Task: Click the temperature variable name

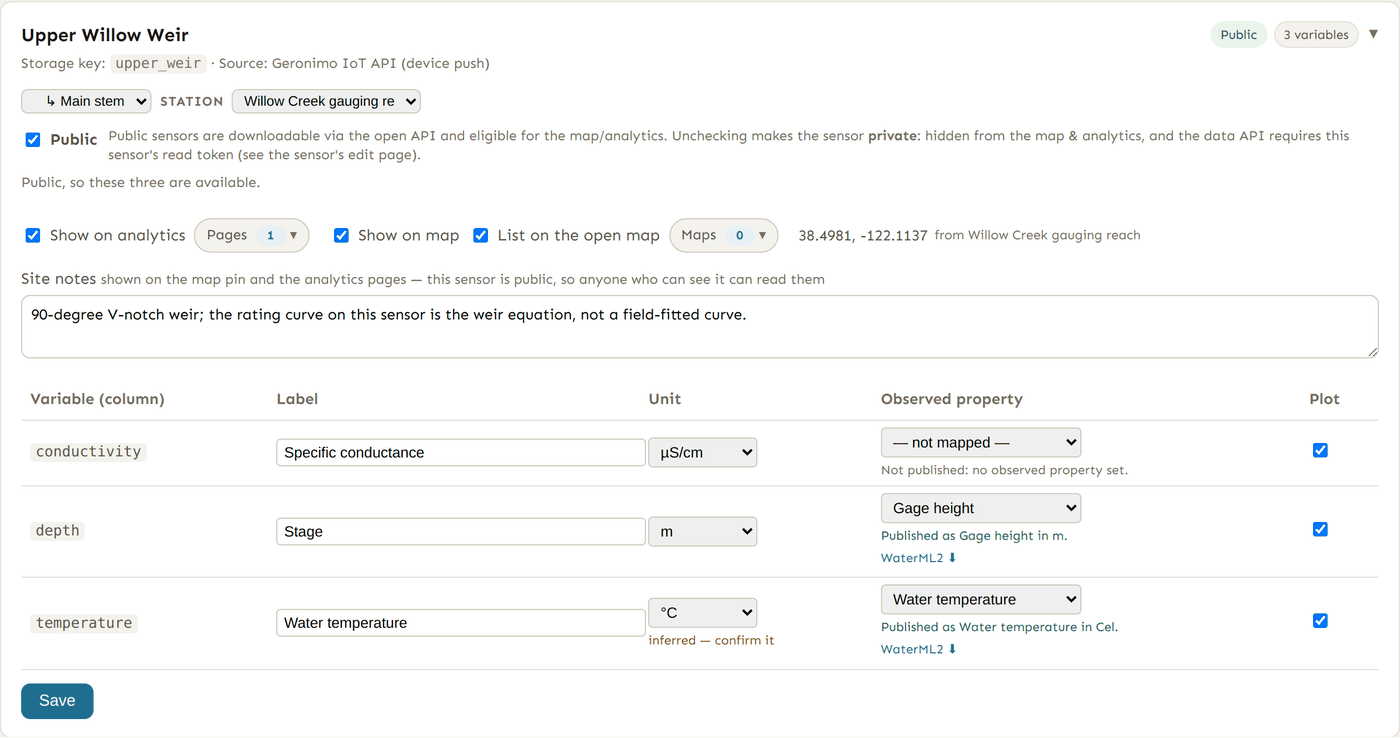Action: [x=83, y=622]
